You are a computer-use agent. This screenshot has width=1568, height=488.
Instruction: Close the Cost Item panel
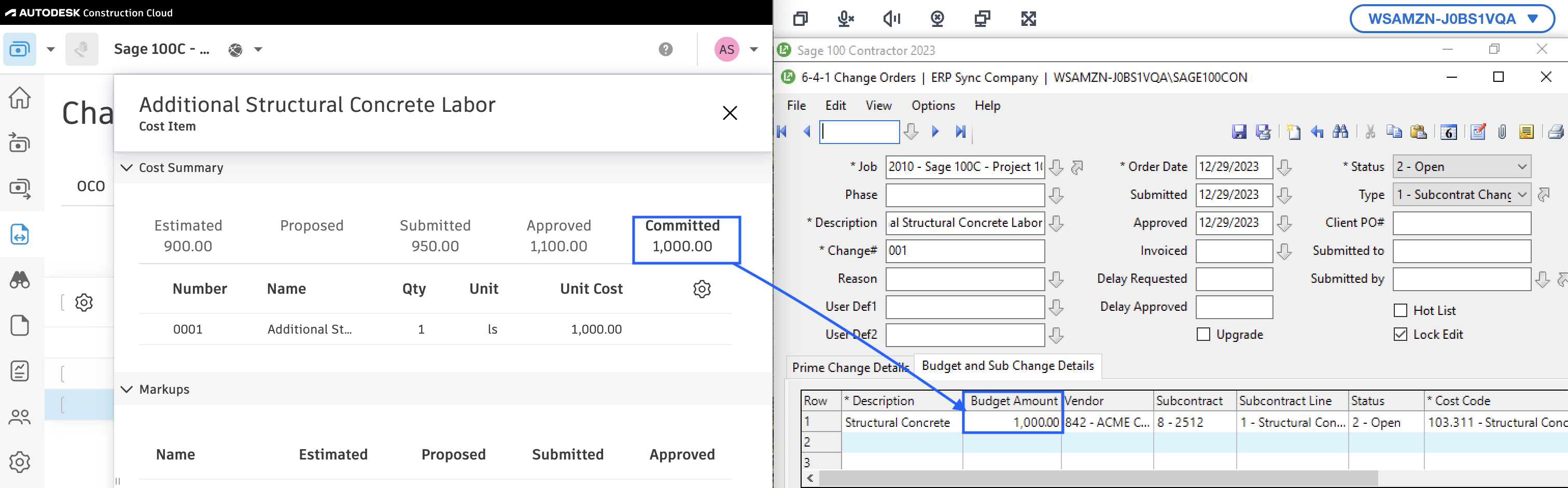pos(730,113)
